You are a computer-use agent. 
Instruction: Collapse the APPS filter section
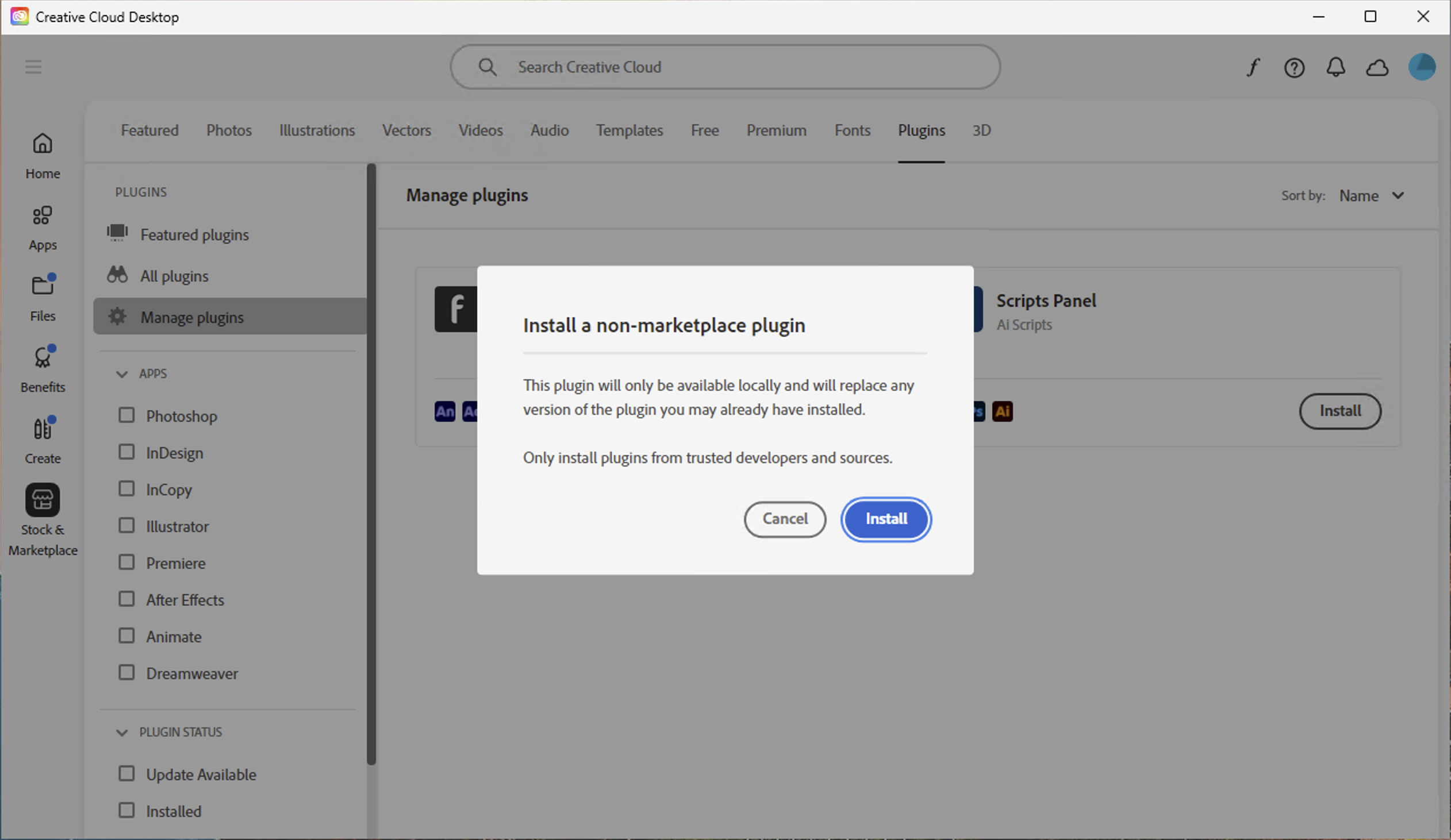tap(121, 374)
